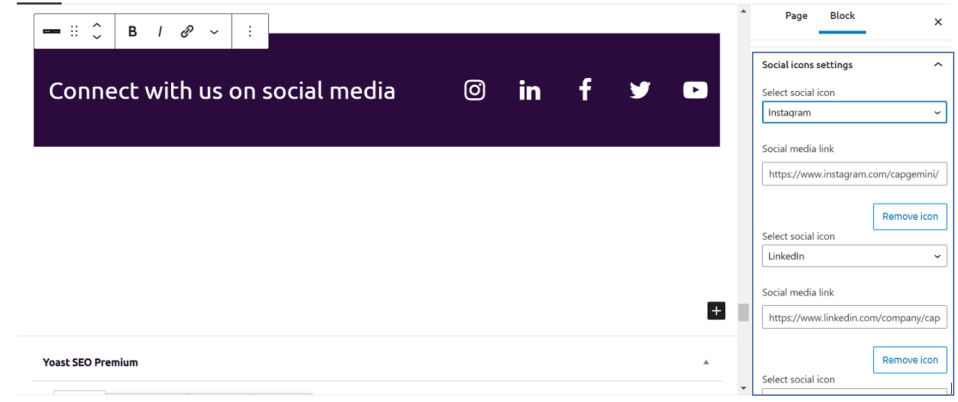The height and width of the screenshot is (402, 958).
Task: Click the Instagram icon in banner
Action: pyautogui.click(x=475, y=90)
